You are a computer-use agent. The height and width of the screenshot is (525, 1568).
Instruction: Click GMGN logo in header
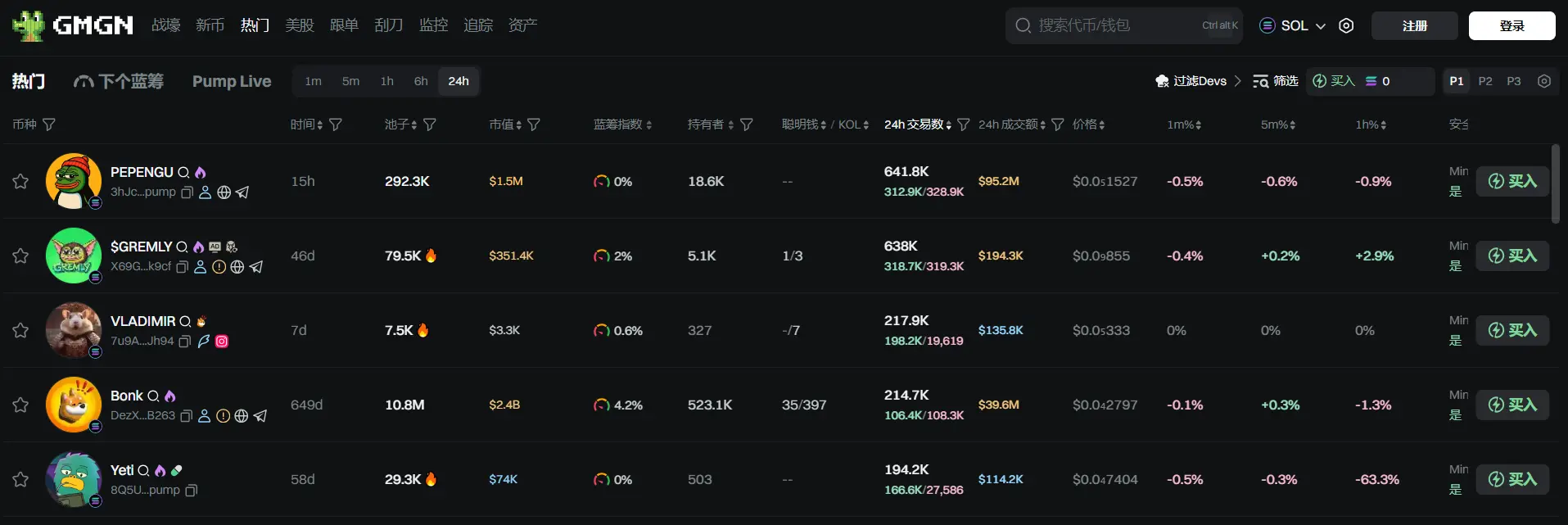point(73,25)
